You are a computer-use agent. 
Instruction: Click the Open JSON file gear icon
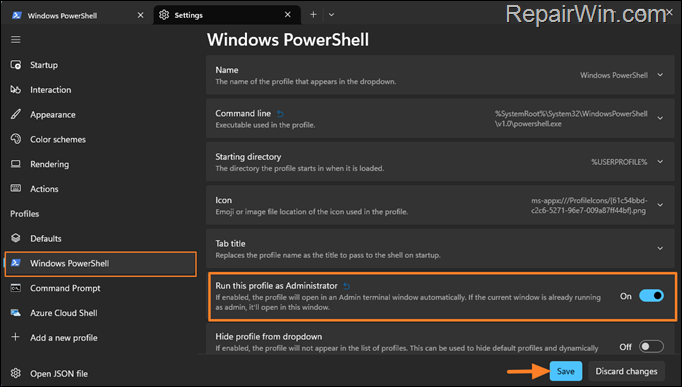tap(16, 373)
